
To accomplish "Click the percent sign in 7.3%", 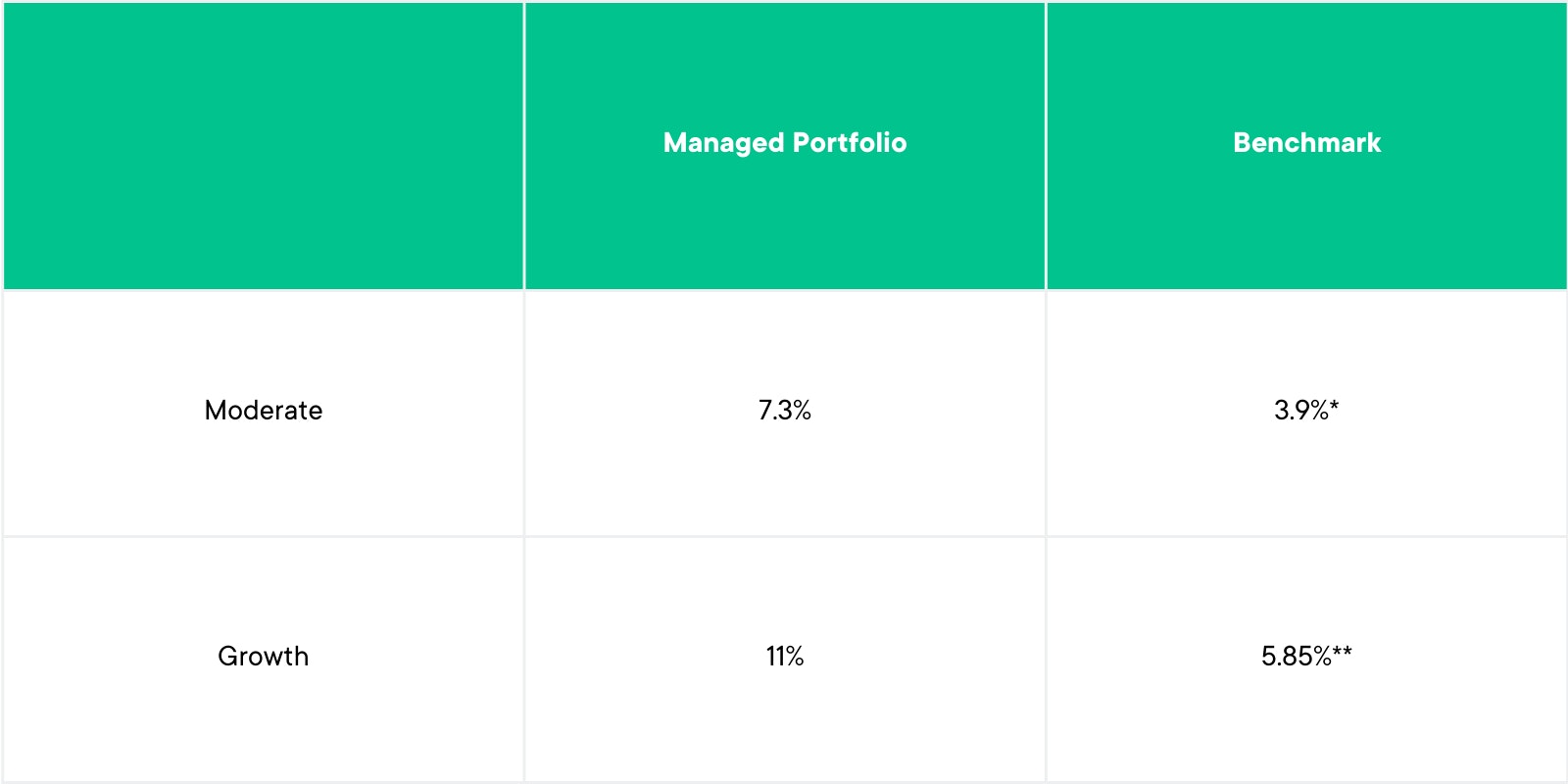I will point(801,411).
